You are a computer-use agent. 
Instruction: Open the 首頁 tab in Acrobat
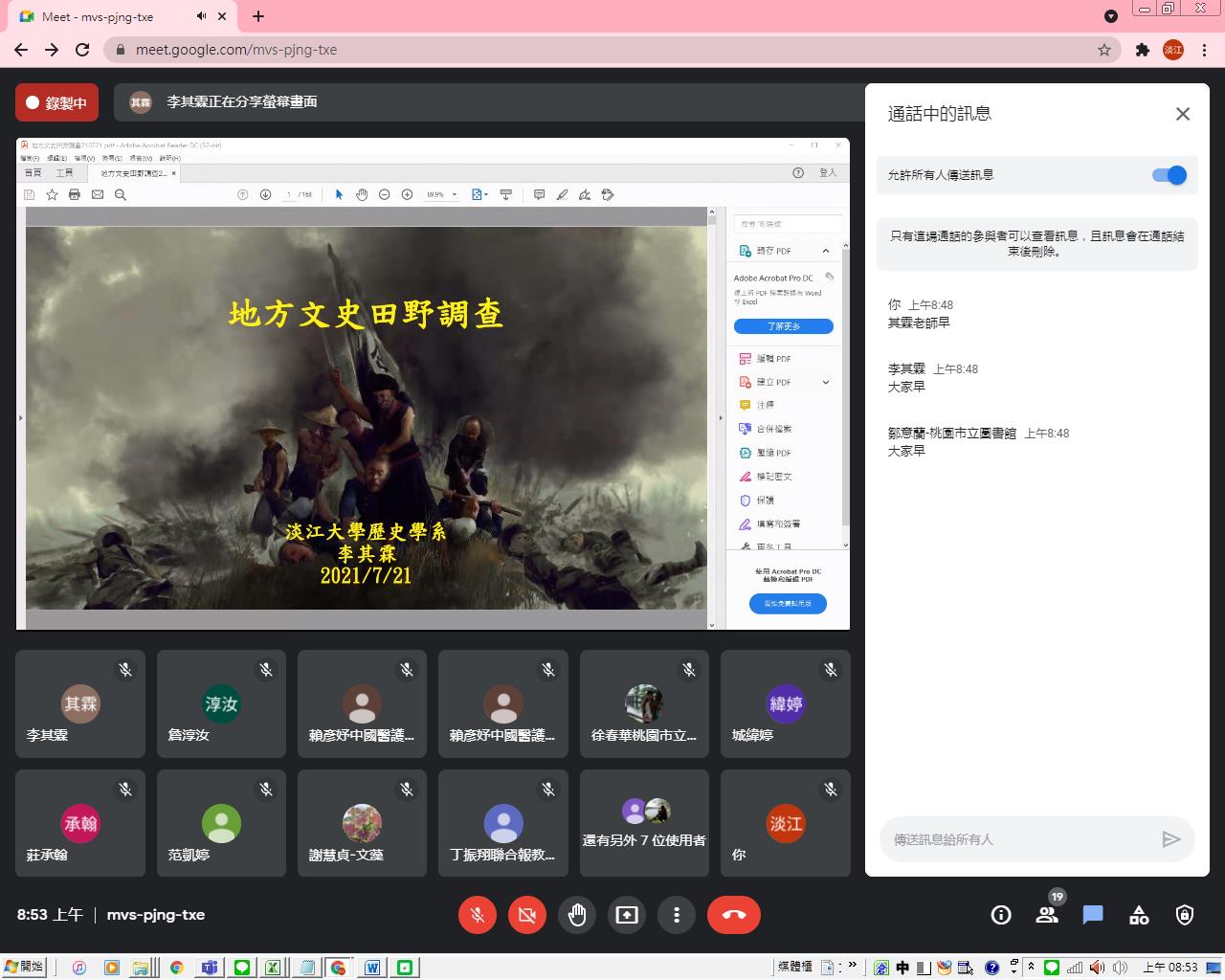click(x=33, y=173)
